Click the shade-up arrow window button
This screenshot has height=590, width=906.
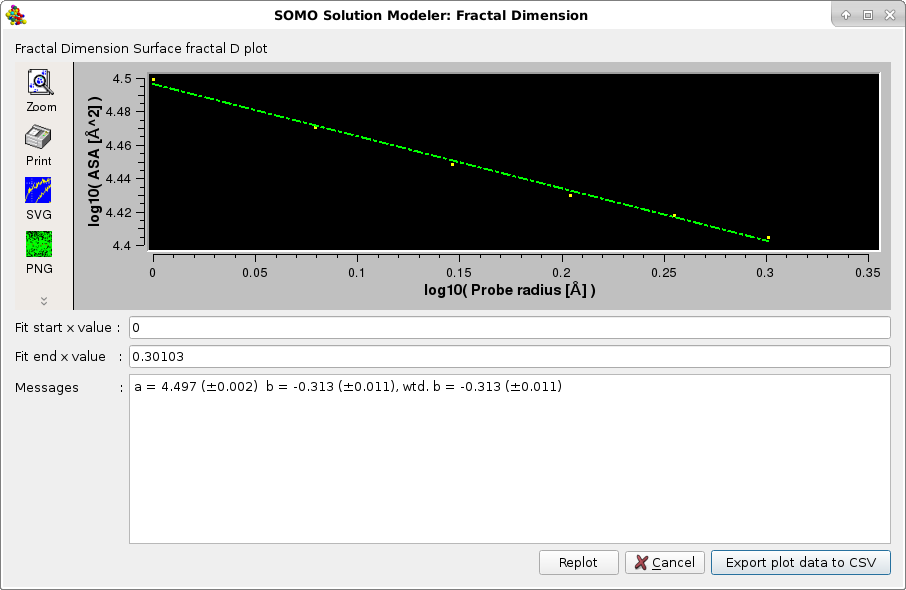(846, 15)
